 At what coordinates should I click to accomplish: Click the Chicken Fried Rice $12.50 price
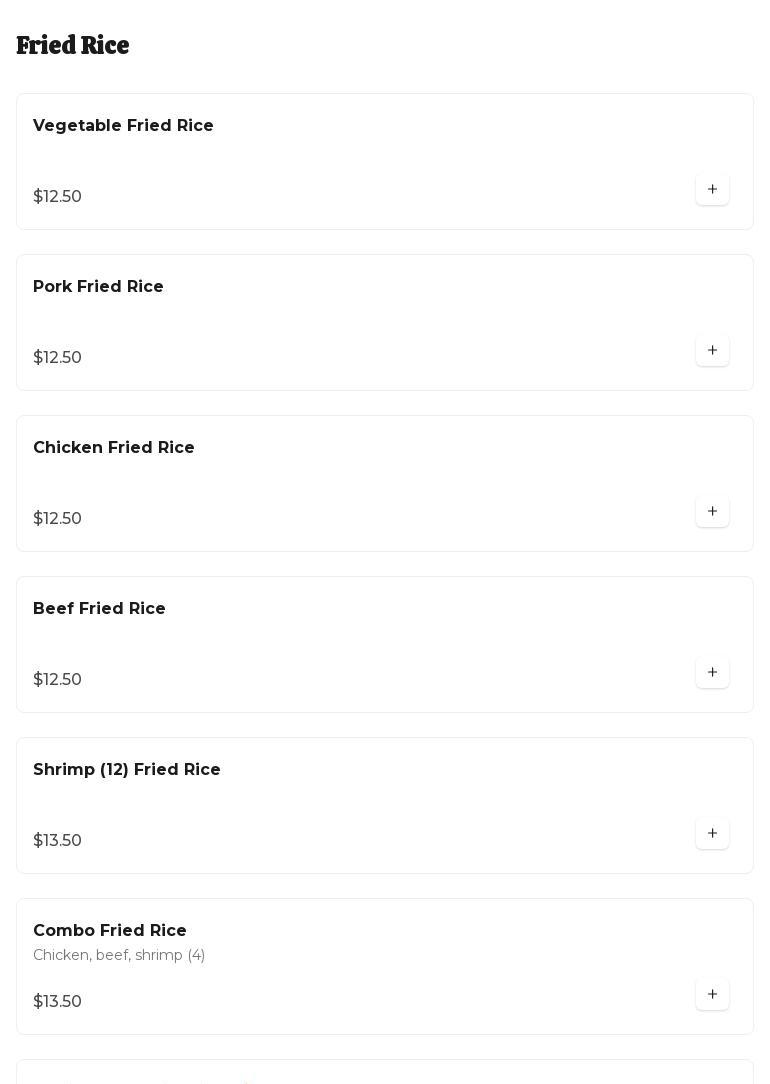58,519
